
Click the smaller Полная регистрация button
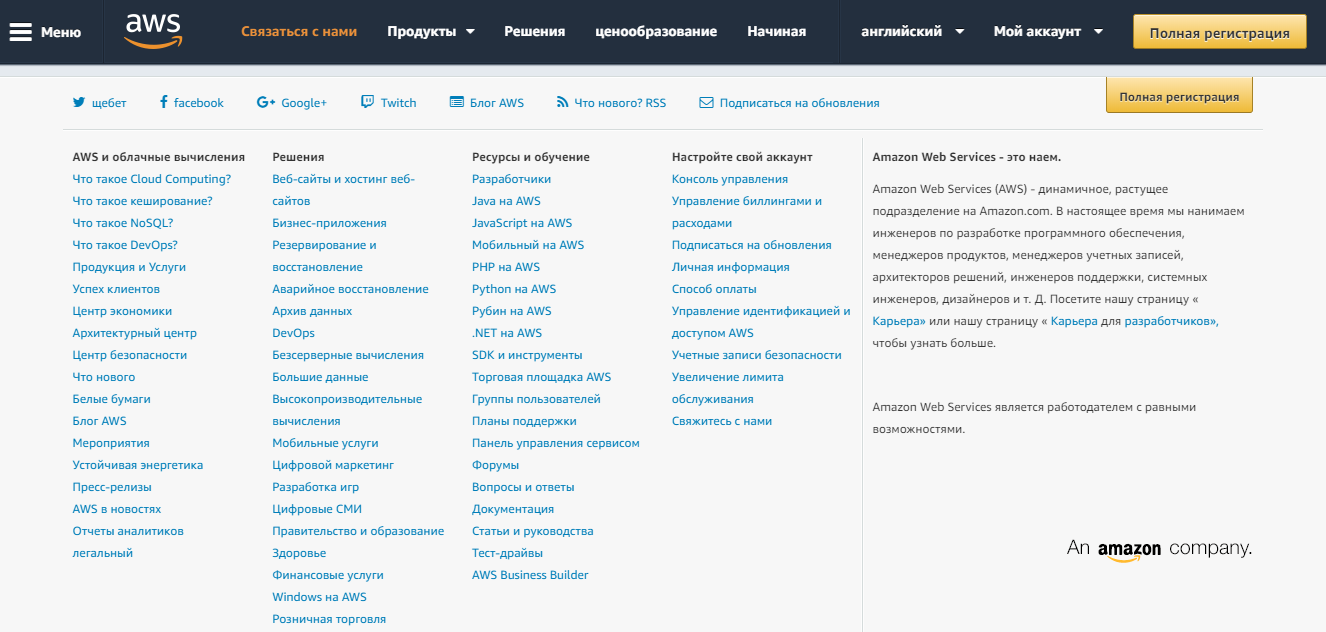1179,97
